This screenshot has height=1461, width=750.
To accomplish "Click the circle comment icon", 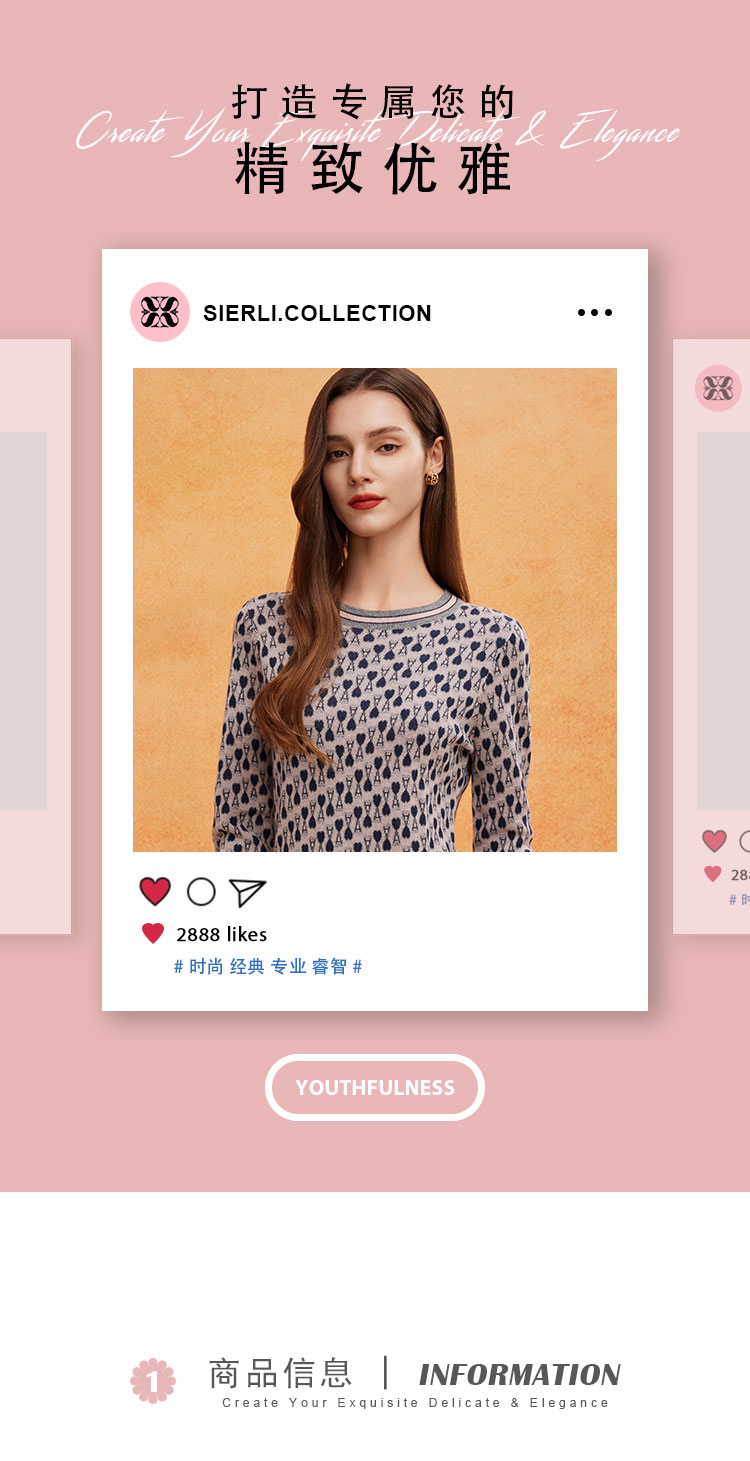I will click(201, 891).
